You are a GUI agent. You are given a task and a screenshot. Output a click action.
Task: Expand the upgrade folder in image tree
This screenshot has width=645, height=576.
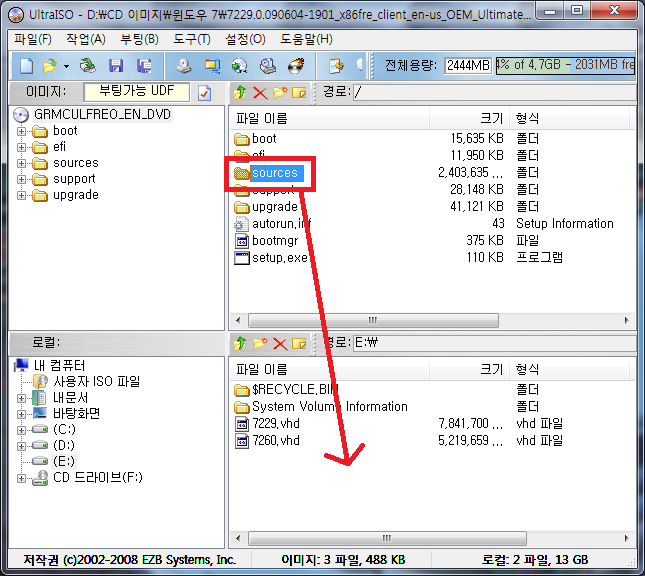(x=21, y=195)
